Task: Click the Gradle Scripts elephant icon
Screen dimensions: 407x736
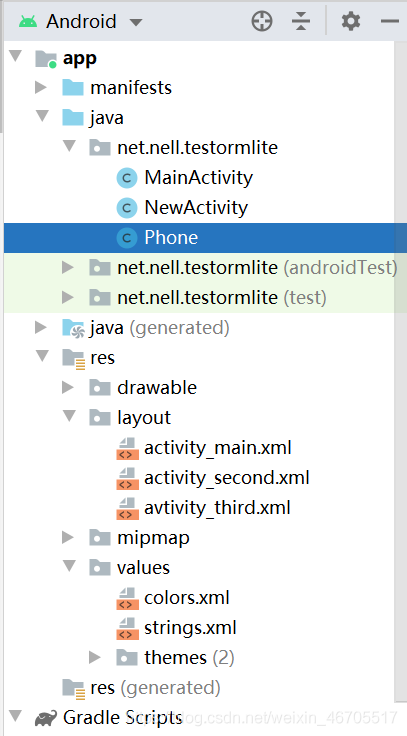Action: click(46, 719)
